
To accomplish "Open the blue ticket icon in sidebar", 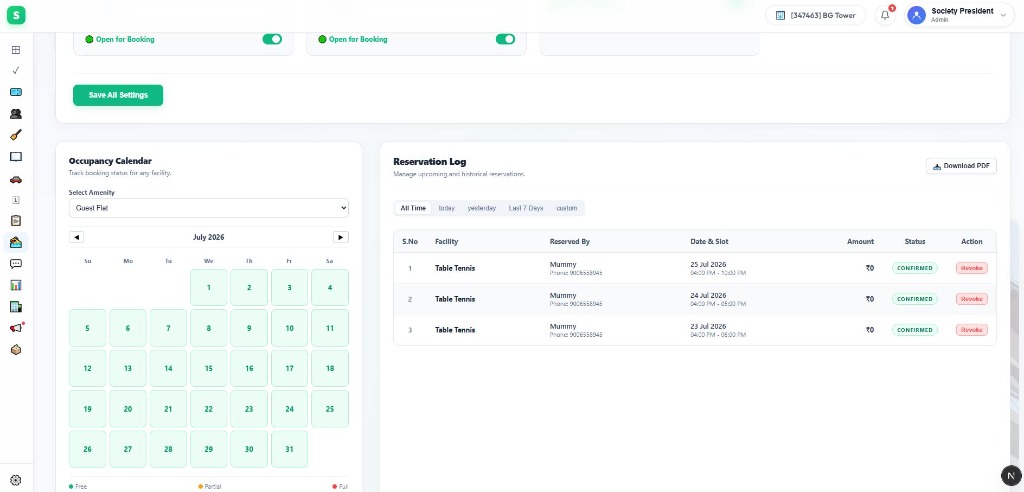I will [x=16, y=92].
